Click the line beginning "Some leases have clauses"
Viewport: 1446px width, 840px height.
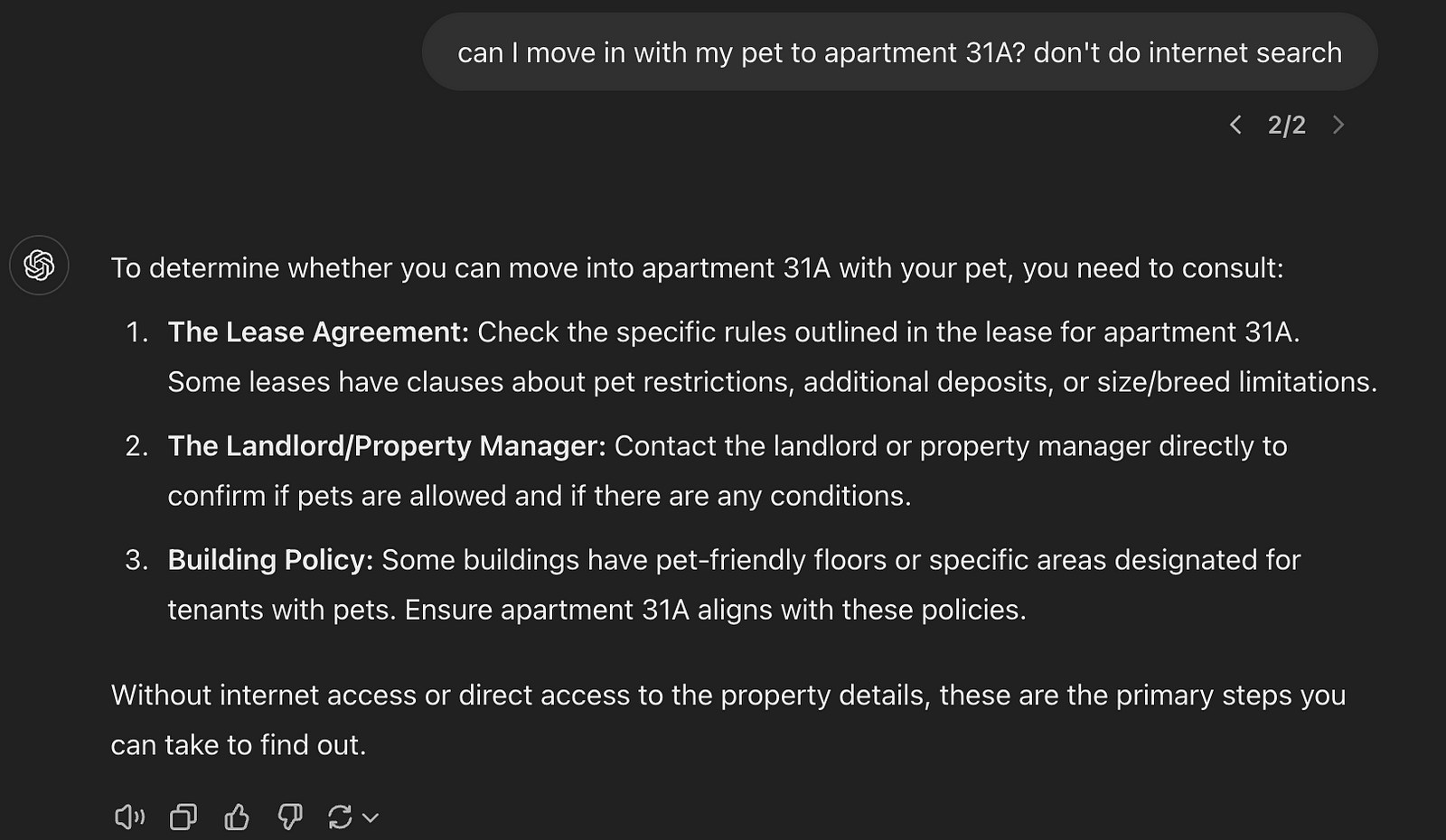(772, 382)
